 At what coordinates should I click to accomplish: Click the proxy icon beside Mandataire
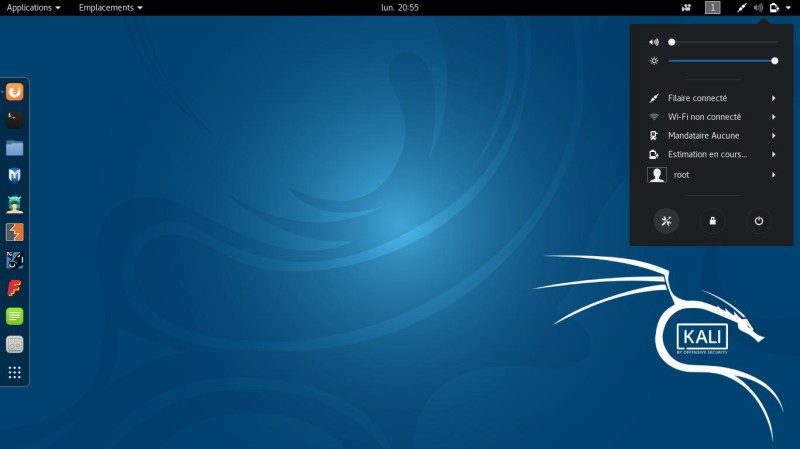[x=654, y=136]
